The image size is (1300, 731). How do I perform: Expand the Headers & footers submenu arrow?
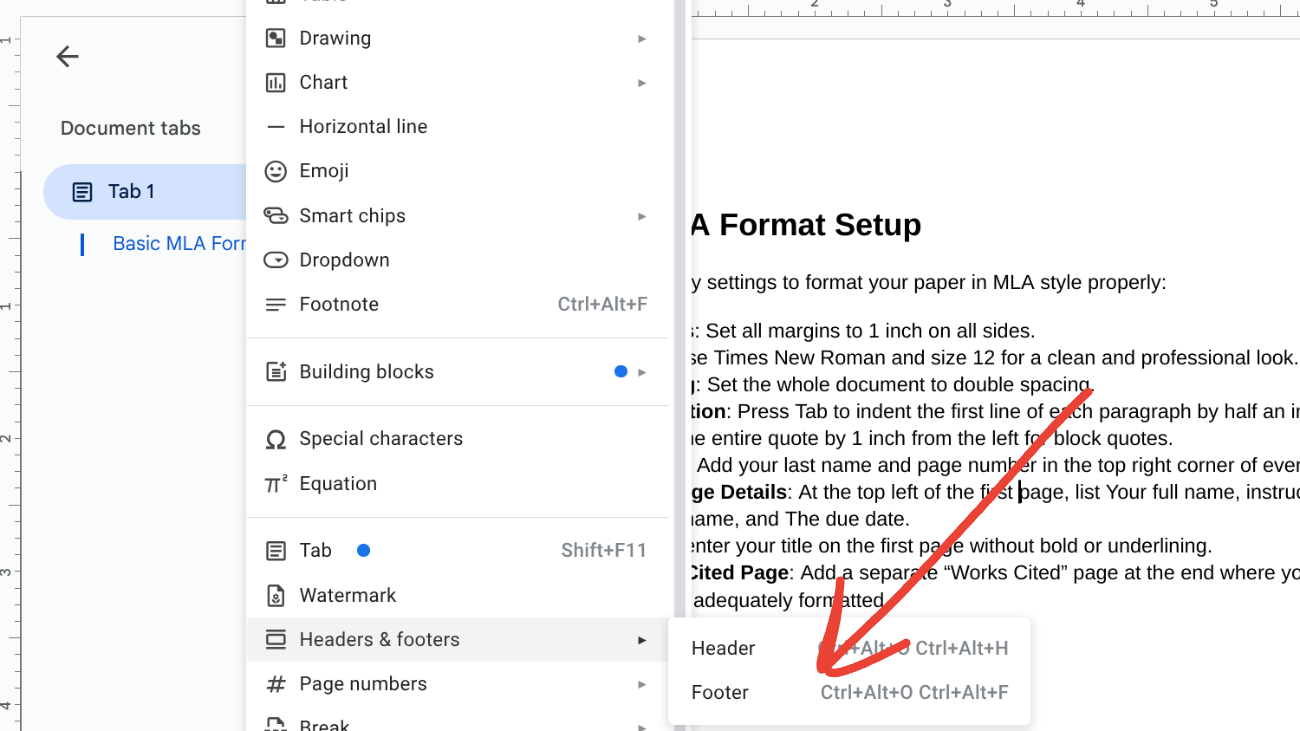642,639
